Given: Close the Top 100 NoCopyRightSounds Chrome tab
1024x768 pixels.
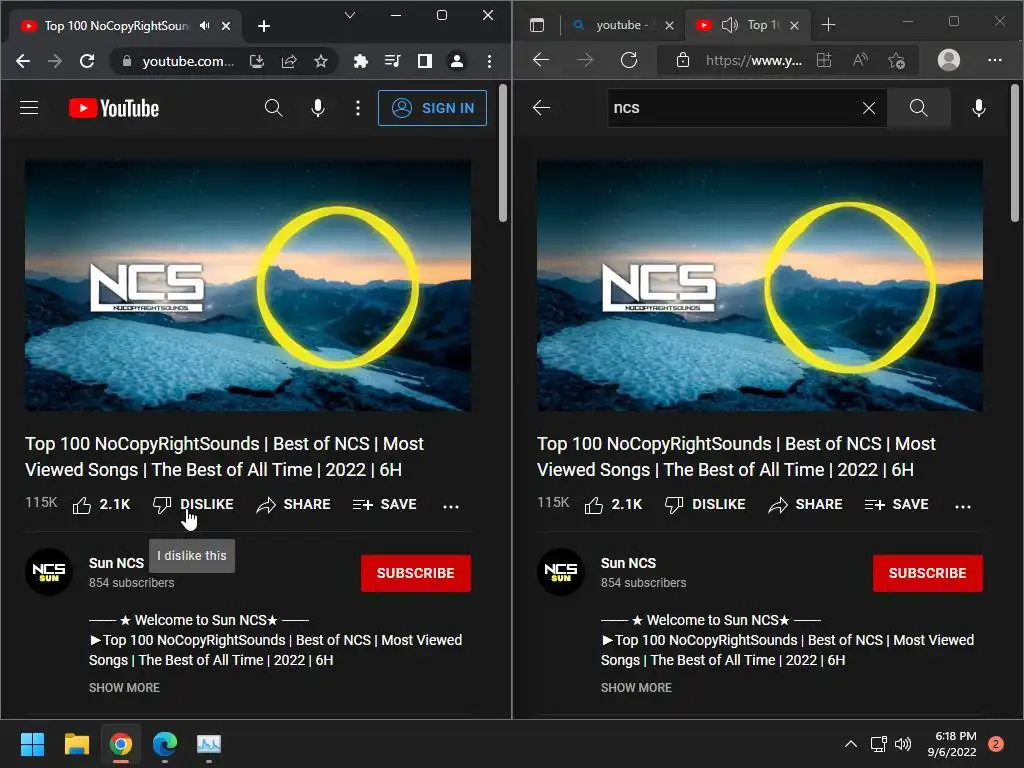Looking at the screenshot, I should click(226, 26).
